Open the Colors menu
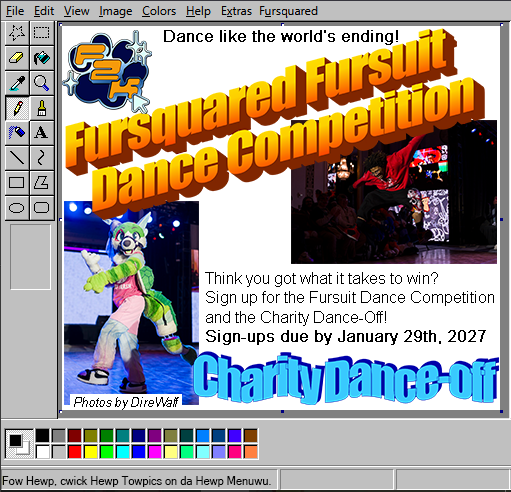 [x=159, y=11]
